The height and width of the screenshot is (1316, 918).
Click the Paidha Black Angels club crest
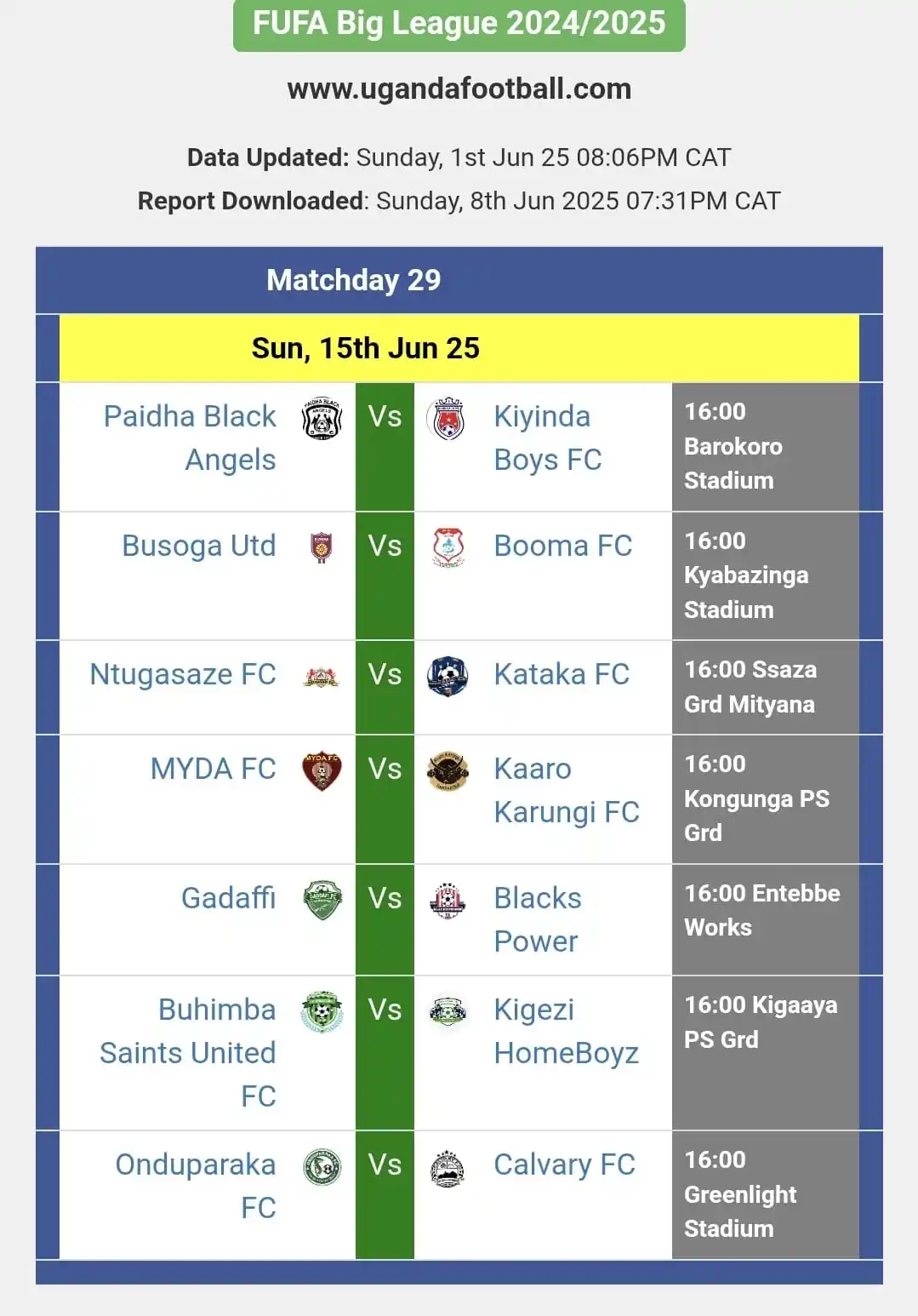click(322, 418)
